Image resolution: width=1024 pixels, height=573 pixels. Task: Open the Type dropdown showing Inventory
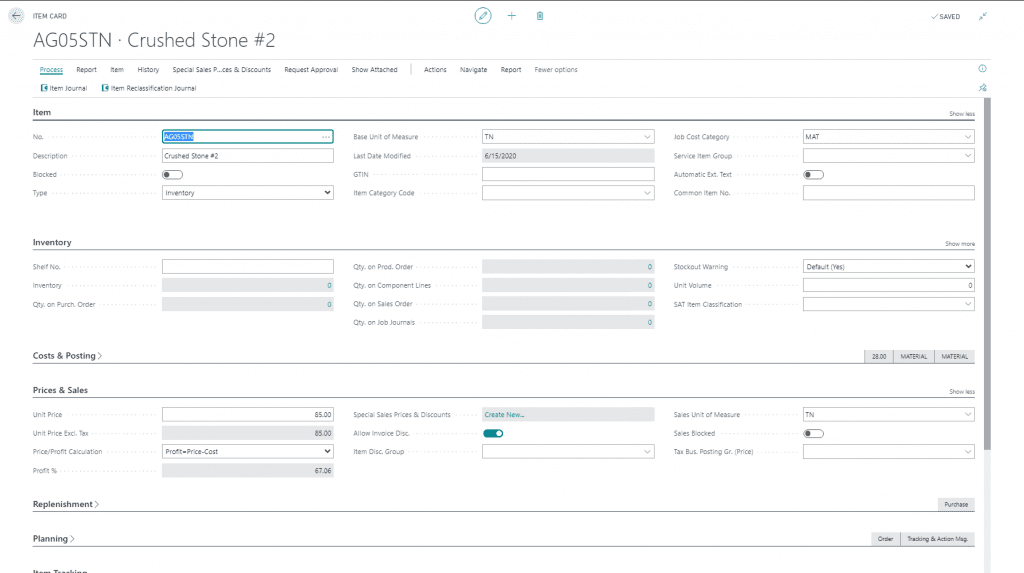[248, 193]
